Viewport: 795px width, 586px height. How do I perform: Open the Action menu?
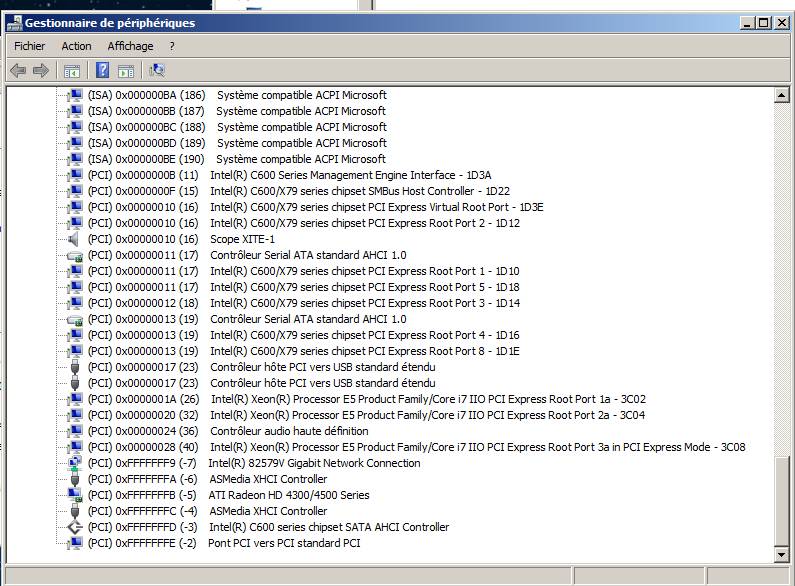click(77, 46)
